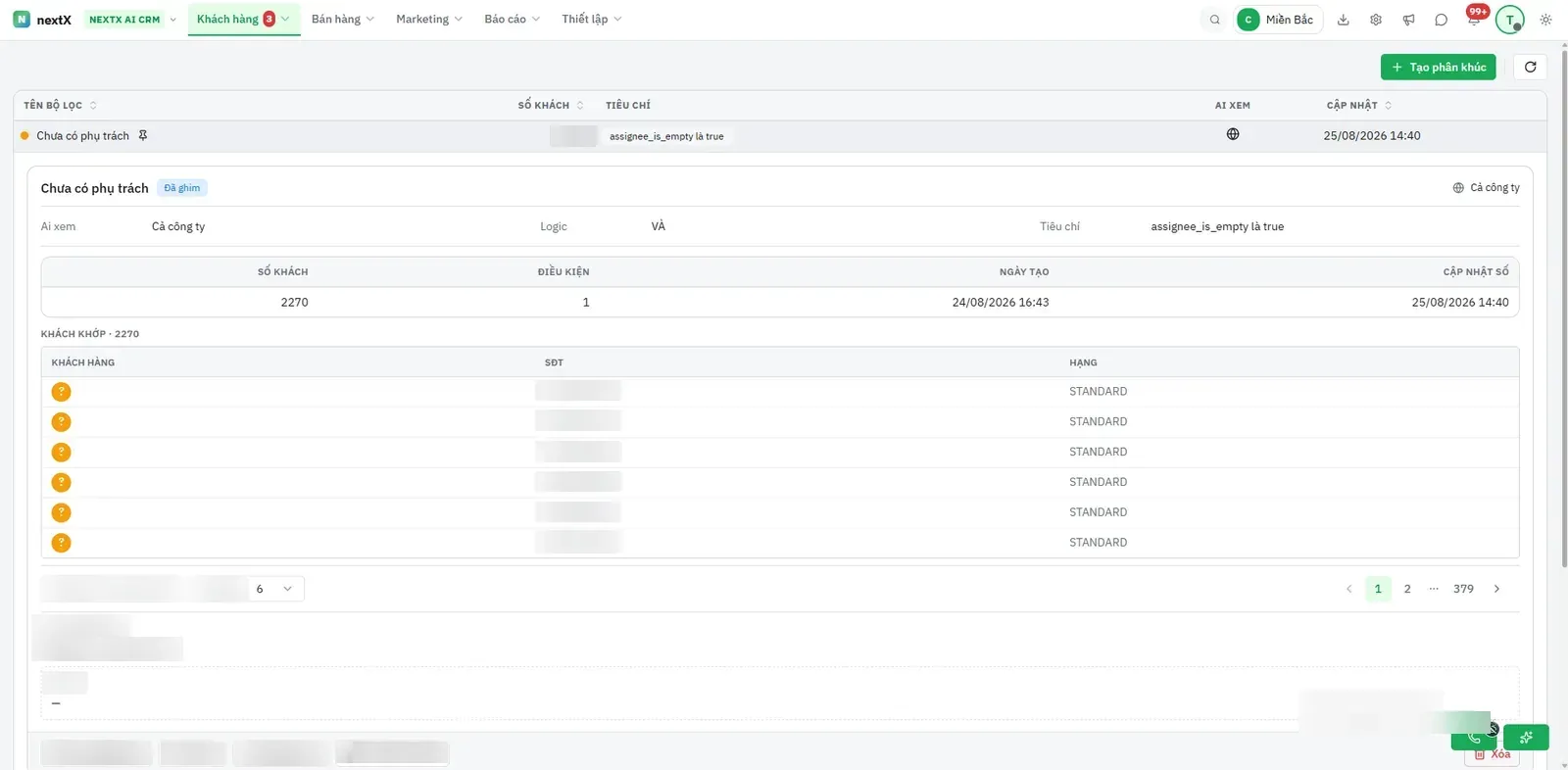Click the Cả công ty visibility label with globe

pos(1486,188)
